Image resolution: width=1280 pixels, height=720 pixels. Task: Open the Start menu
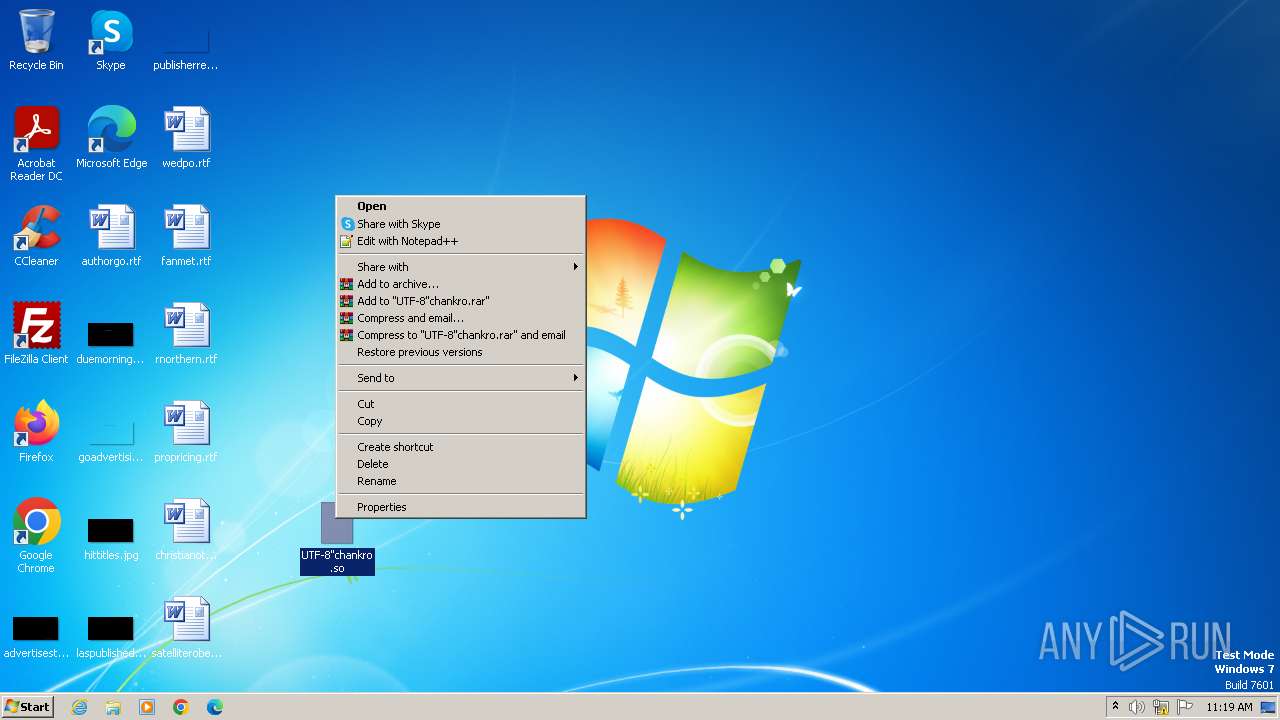coord(27,707)
